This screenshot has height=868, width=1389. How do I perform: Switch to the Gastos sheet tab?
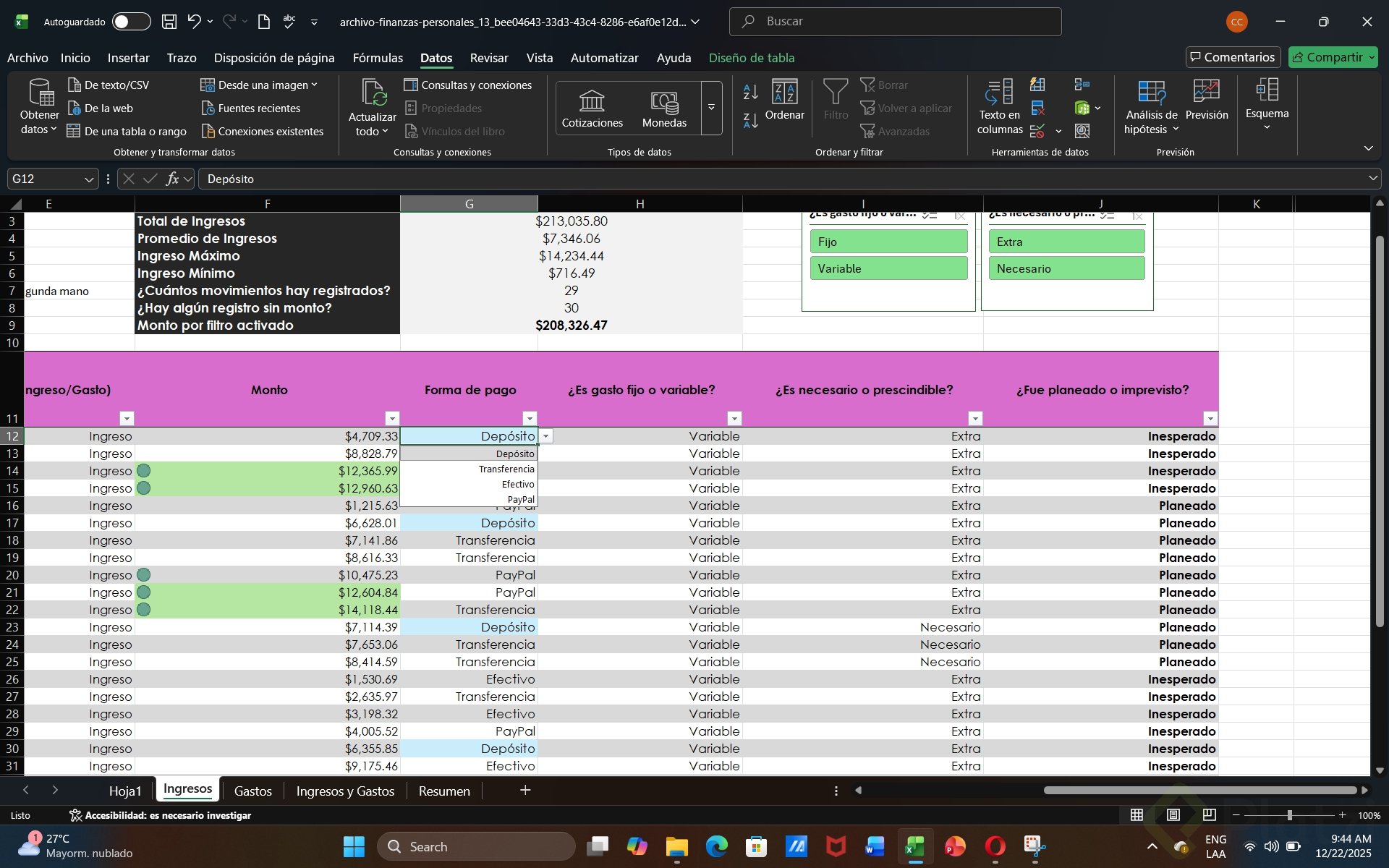(252, 791)
